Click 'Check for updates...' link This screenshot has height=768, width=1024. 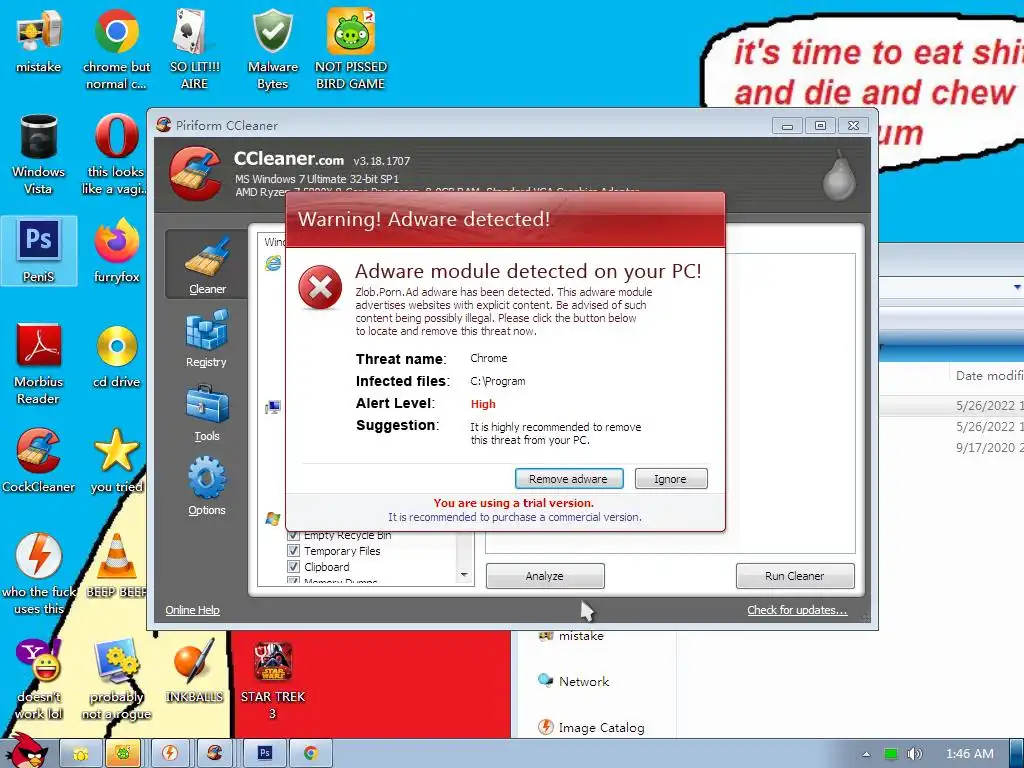coord(797,610)
